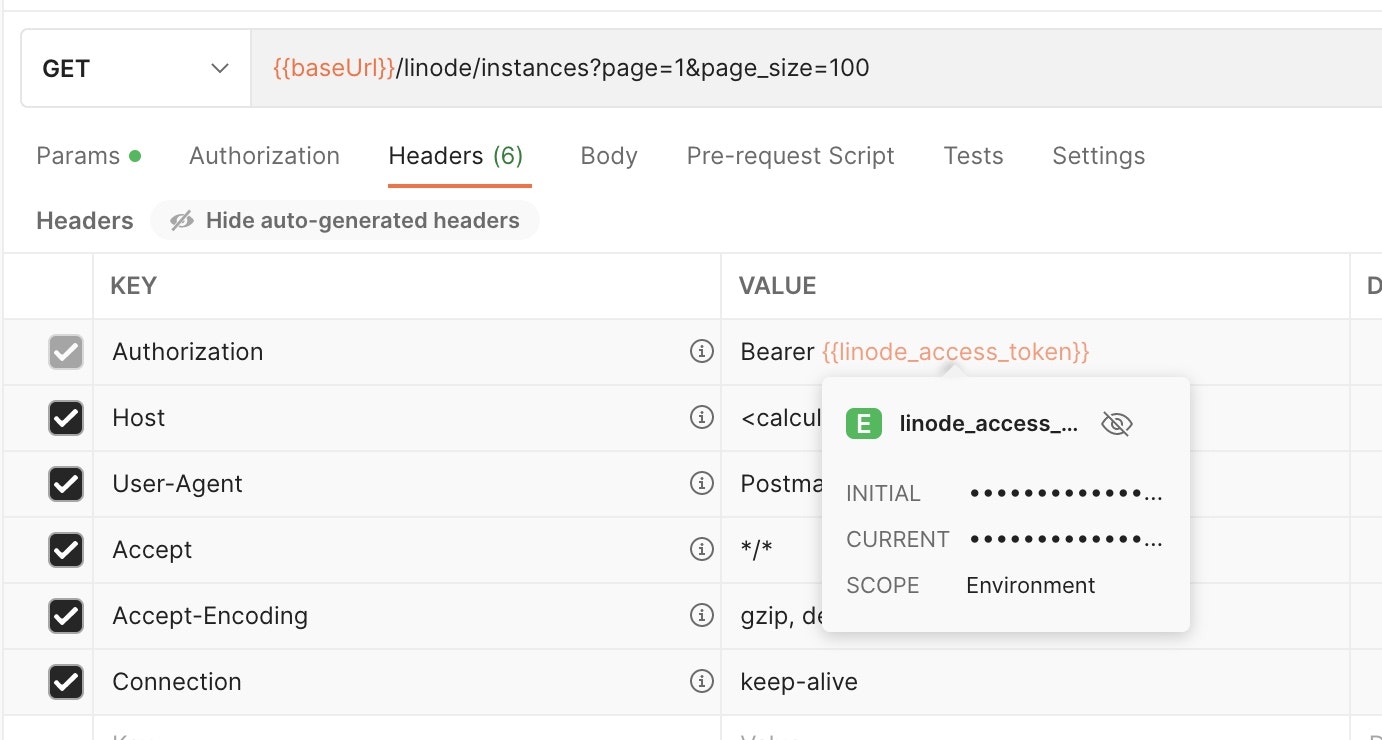The image size is (1382, 740).
Task: Disable the User-Agent header checkbox
Action: click(66, 484)
